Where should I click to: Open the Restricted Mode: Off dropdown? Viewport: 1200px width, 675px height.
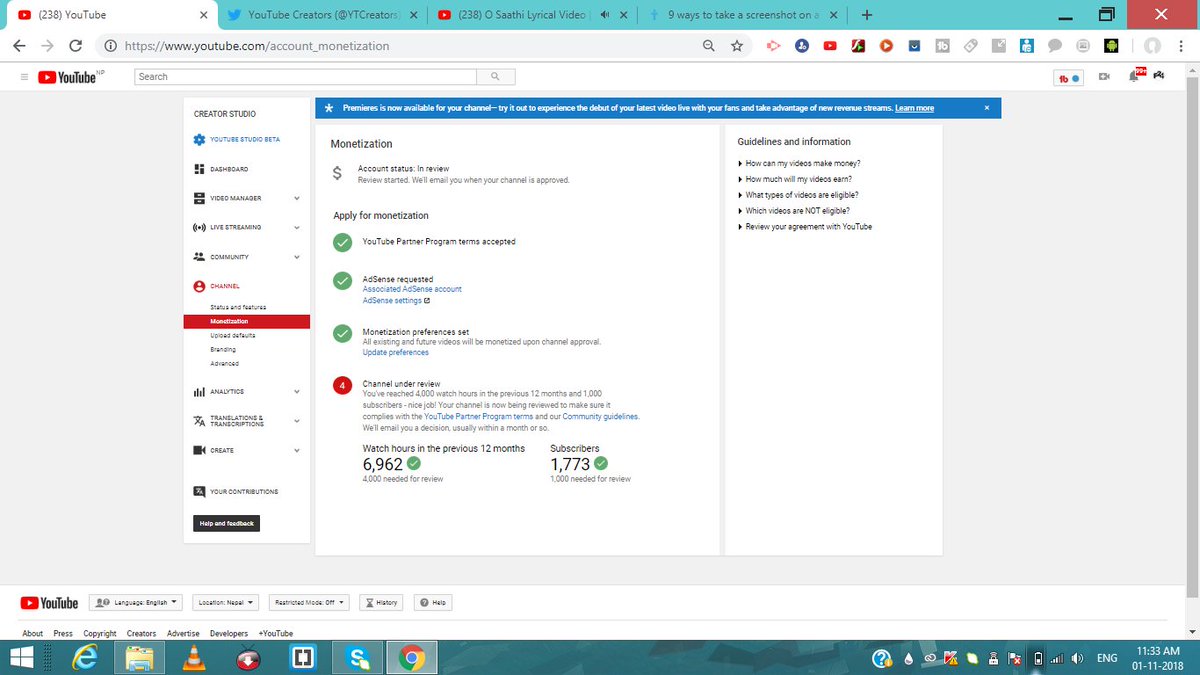click(310, 602)
